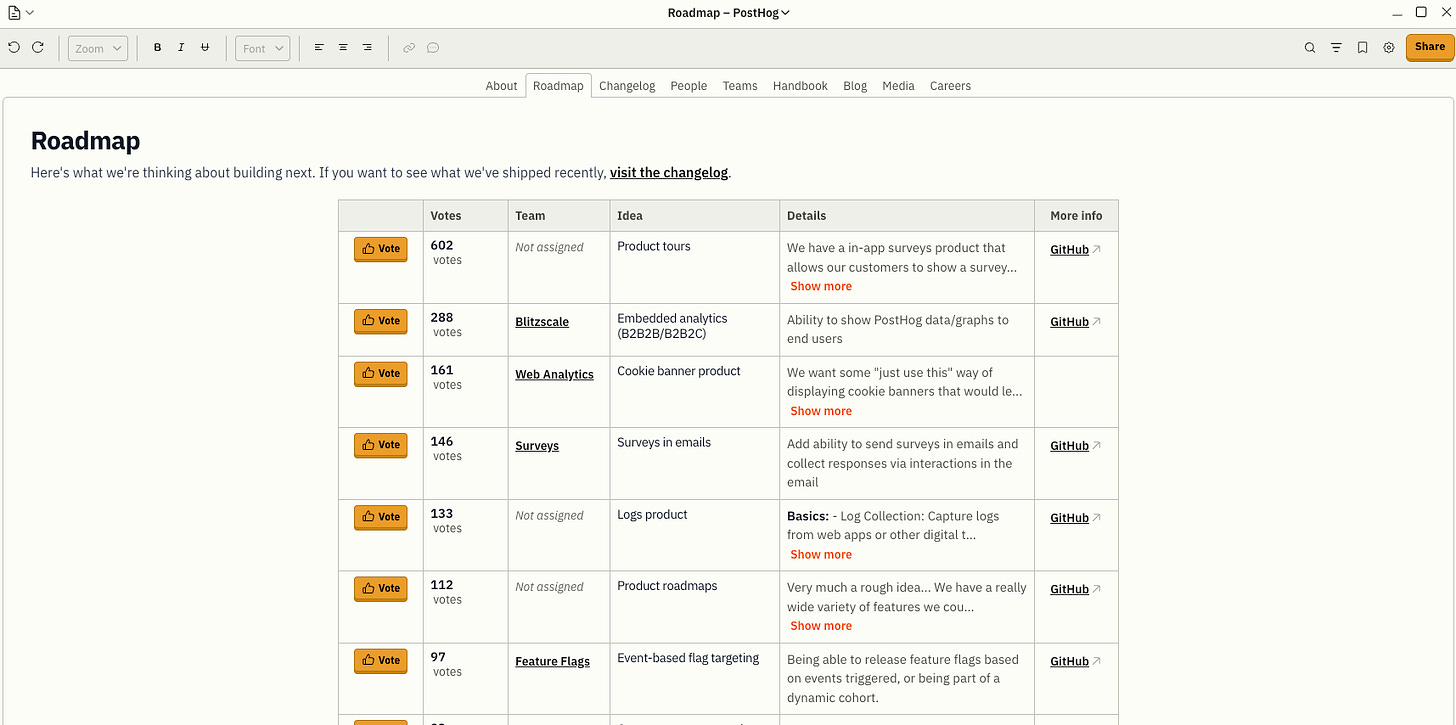Click external arrow beside Surveys in emails GitHub
Viewport: 1456px width, 725px height.
pyautogui.click(x=1096, y=446)
